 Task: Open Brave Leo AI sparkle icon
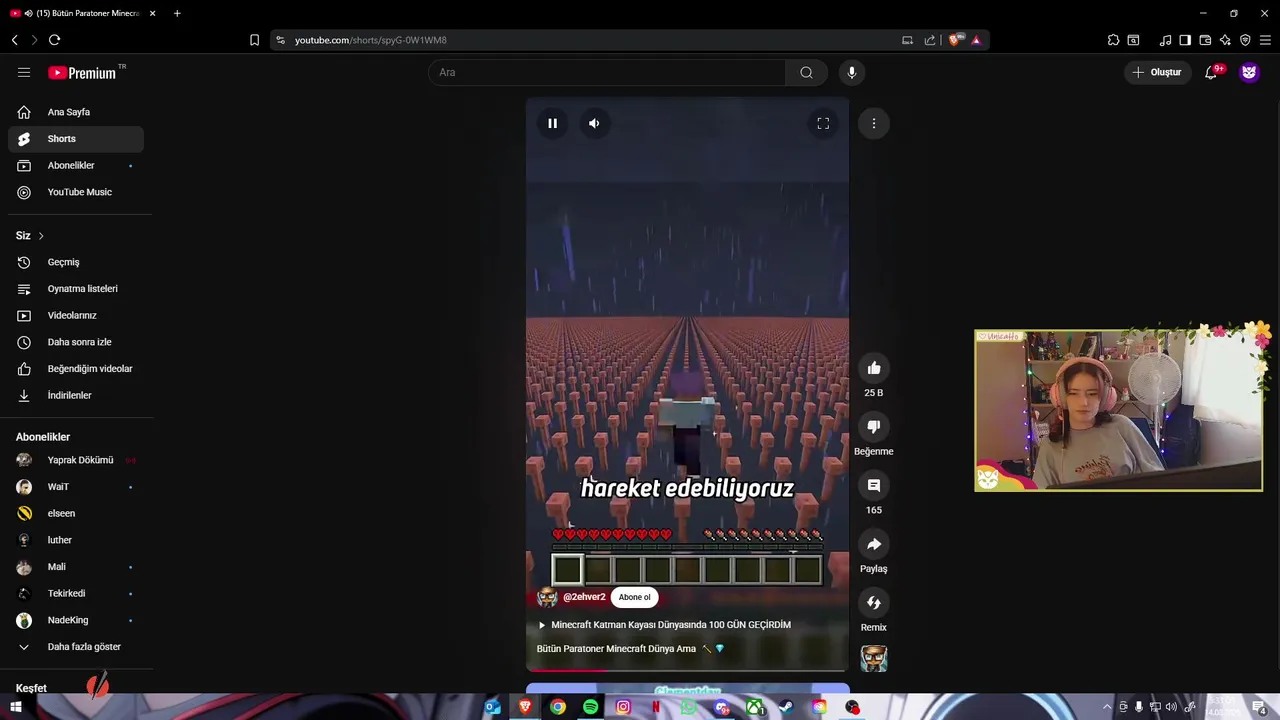pyautogui.click(x=1225, y=40)
